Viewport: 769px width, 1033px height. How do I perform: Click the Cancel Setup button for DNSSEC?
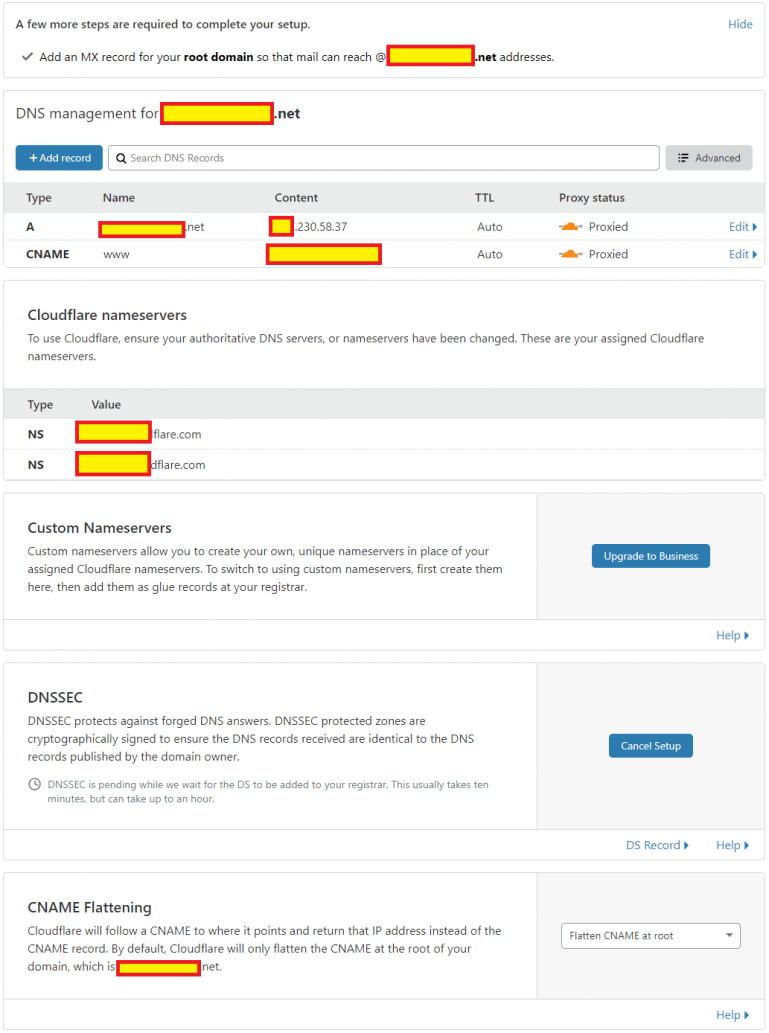coord(650,746)
